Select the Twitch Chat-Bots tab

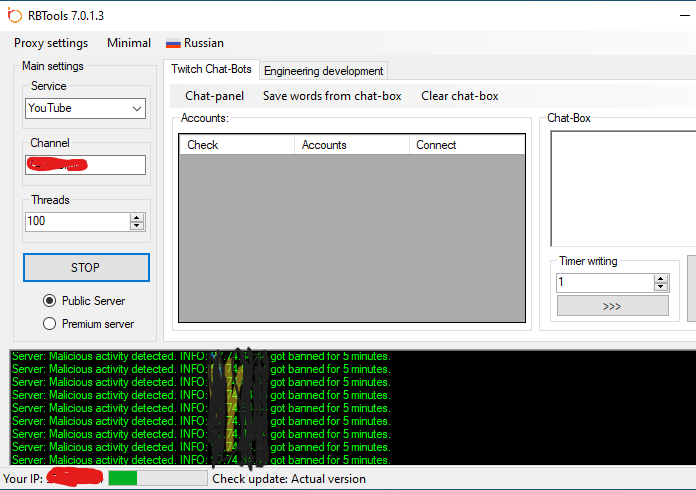(211, 70)
